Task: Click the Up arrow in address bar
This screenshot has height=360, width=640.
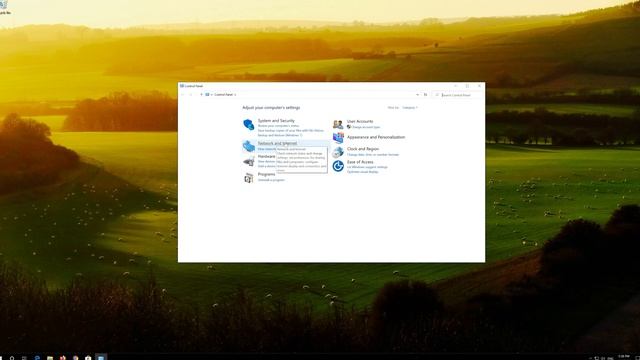Action: coord(201,95)
